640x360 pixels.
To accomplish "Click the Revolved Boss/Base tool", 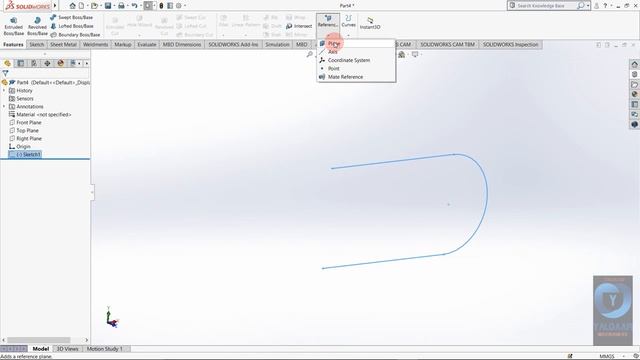I will (x=37, y=26).
